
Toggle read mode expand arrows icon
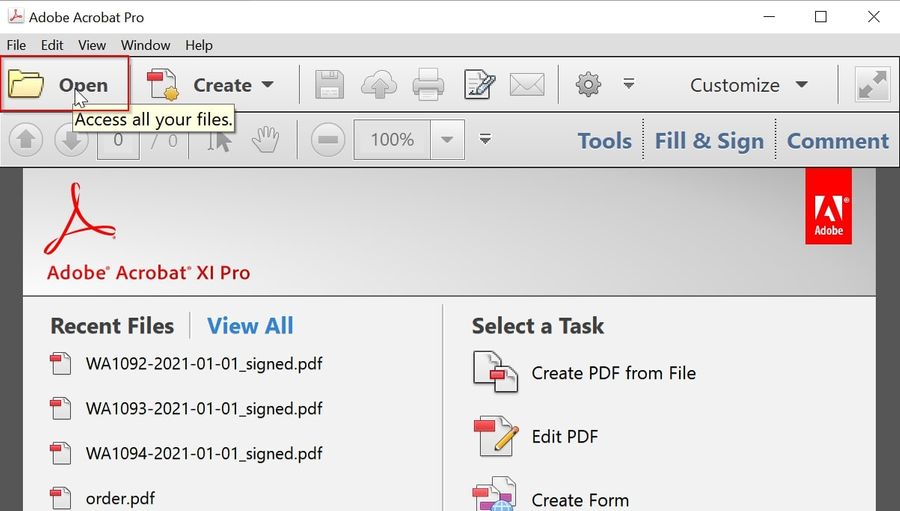(x=872, y=84)
